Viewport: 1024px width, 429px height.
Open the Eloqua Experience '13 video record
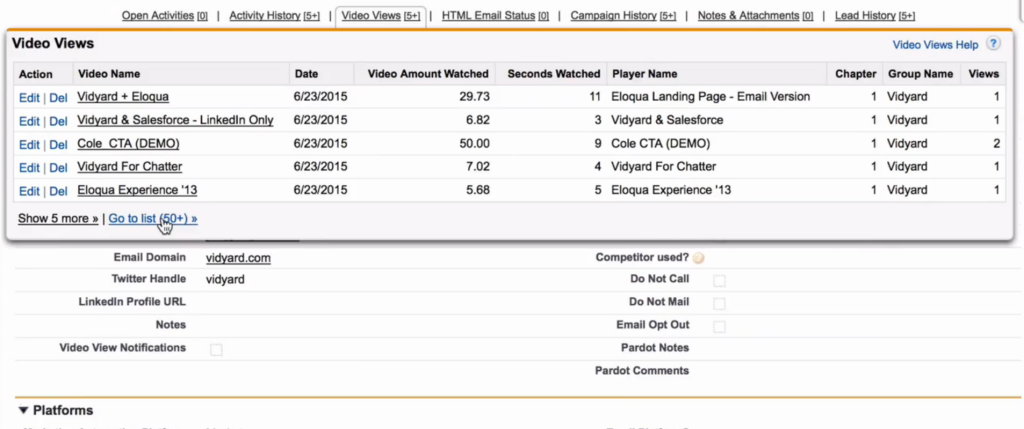click(x=137, y=190)
